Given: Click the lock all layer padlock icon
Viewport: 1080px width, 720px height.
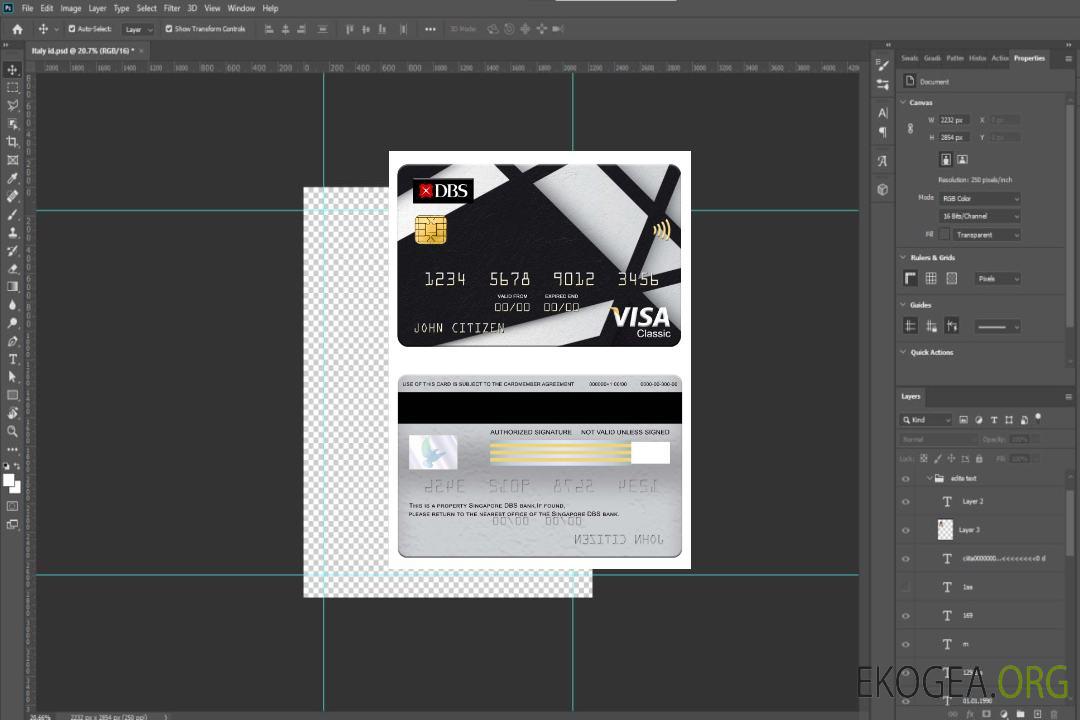Looking at the screenshot, I should 979,458.
